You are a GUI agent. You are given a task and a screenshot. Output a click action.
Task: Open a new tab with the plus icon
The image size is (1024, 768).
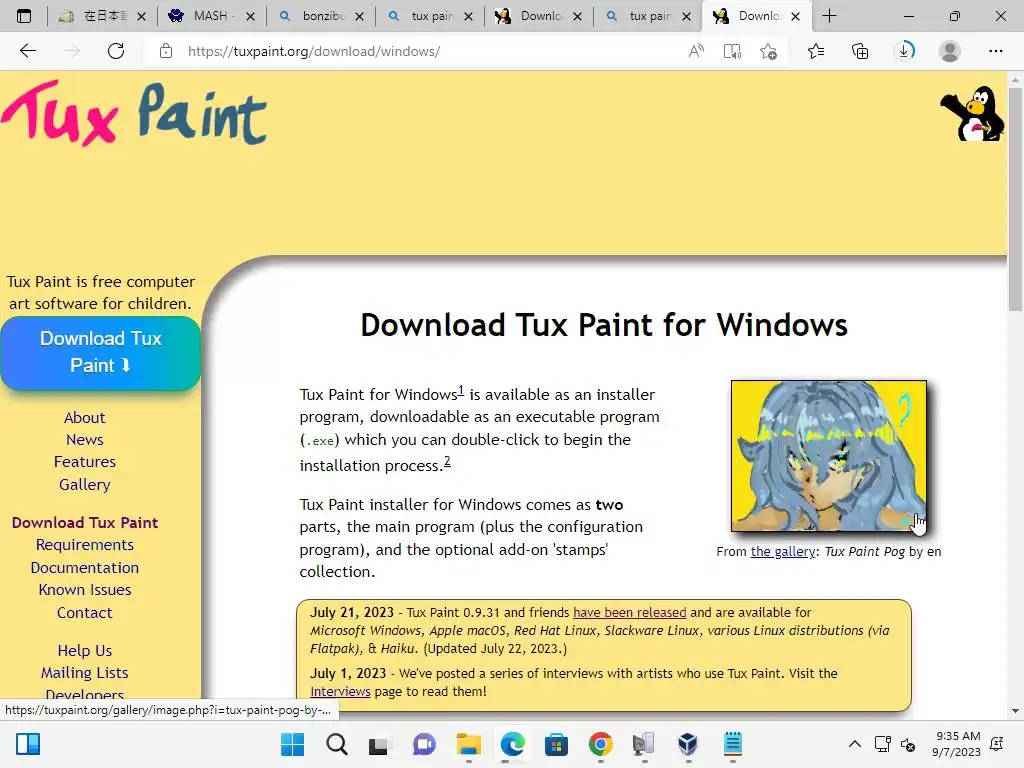click(829, 16)
